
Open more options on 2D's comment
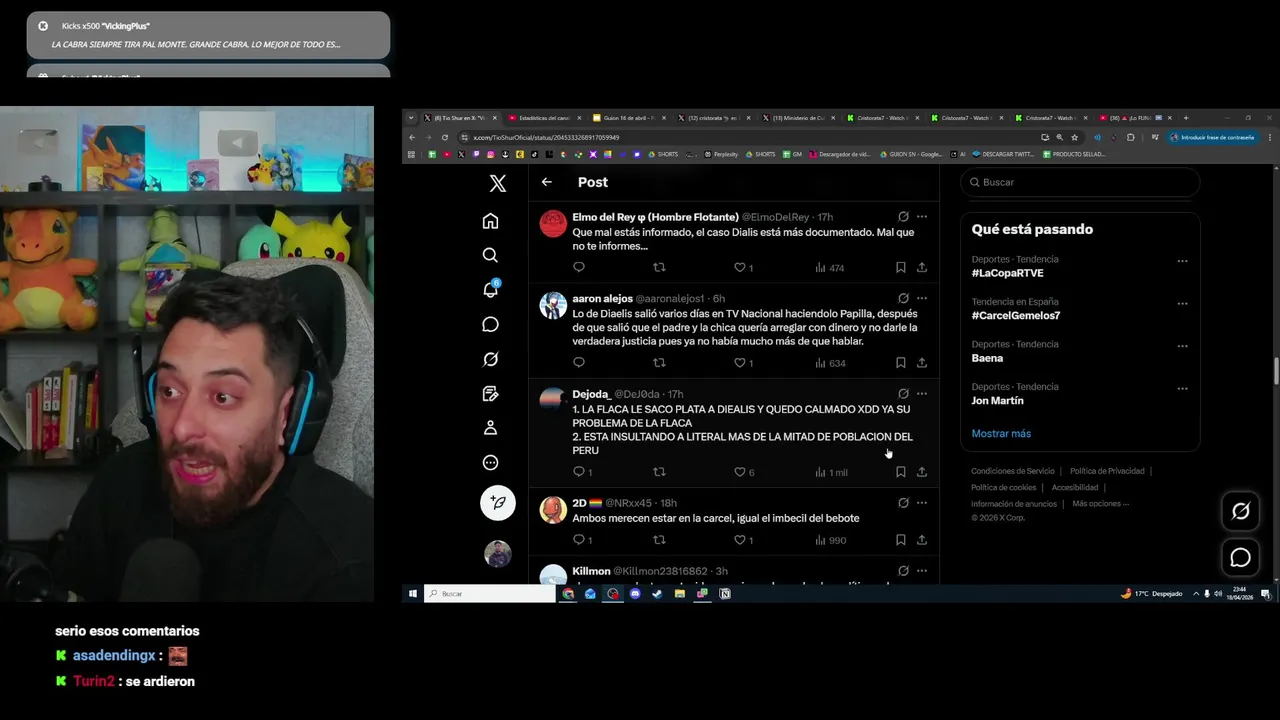tap(922, 503)
